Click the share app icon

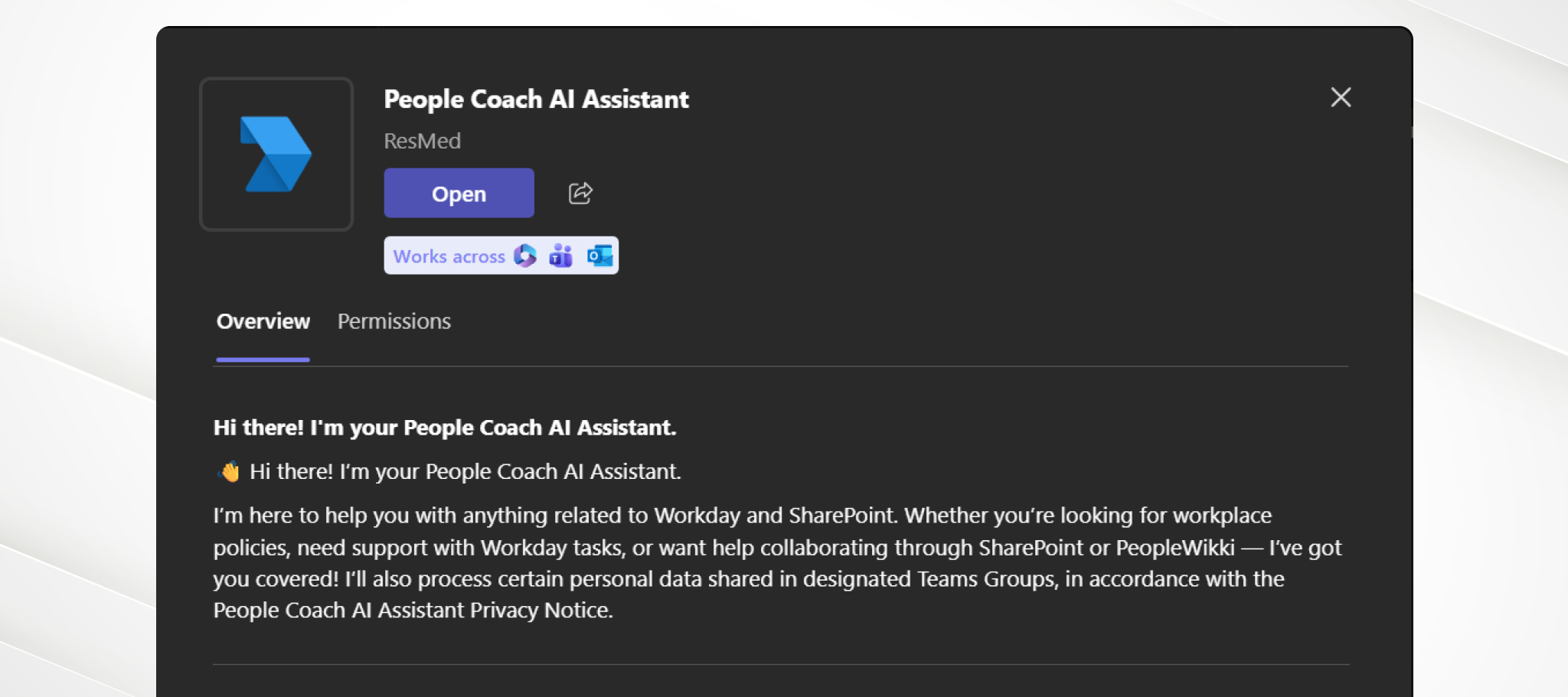pos(580,194)
